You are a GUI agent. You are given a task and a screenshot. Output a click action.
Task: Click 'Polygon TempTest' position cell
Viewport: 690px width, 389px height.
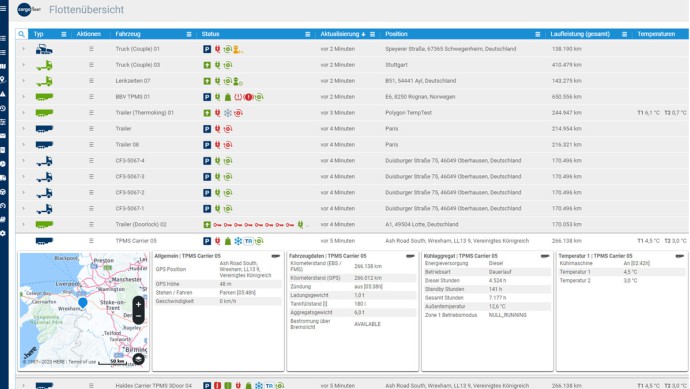(x=408, y=113)
